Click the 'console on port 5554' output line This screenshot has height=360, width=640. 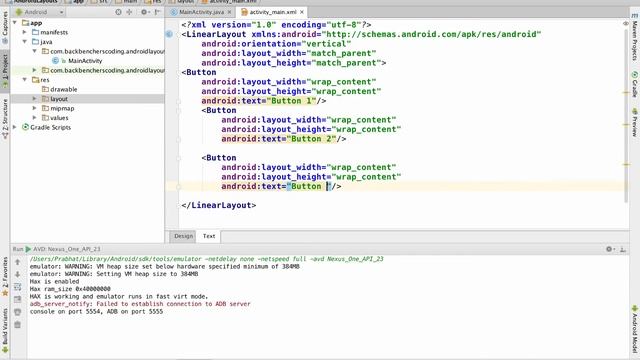(96, 311)
